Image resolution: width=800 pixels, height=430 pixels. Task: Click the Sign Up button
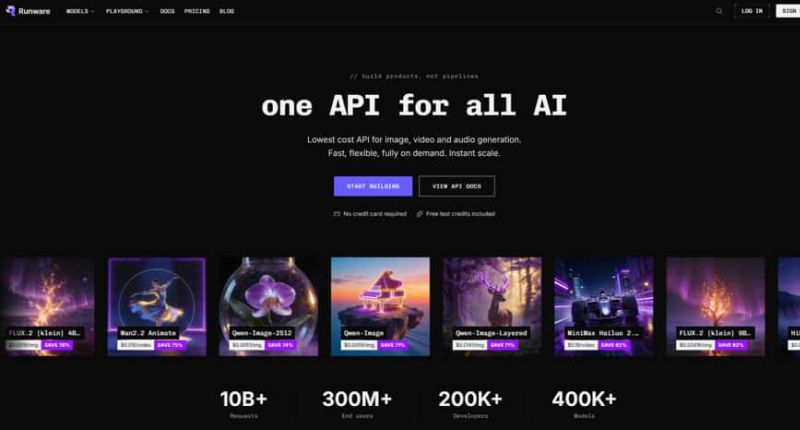tap(788, 11)
